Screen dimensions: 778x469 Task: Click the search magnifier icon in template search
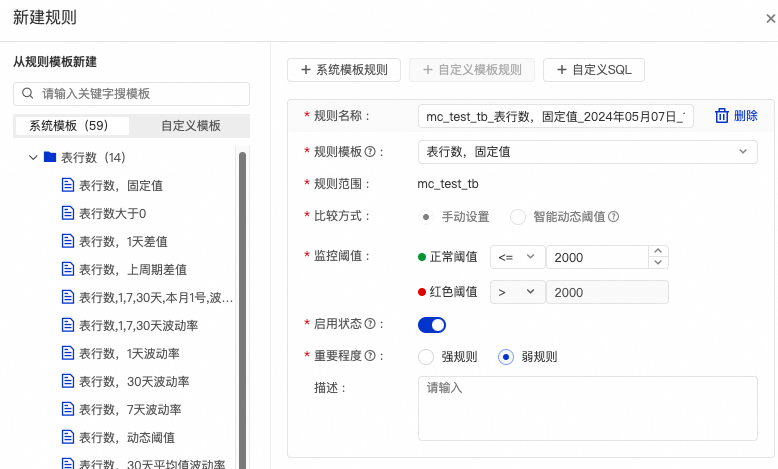tap(28, 93)
